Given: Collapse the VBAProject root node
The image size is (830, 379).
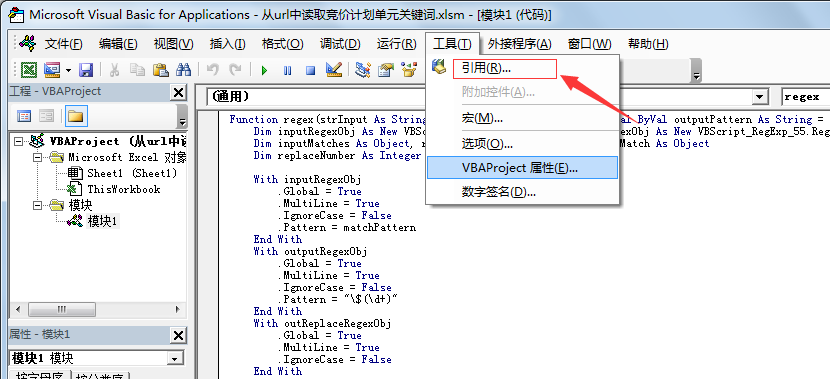Looking at the screenshot, I should (19, 141).
